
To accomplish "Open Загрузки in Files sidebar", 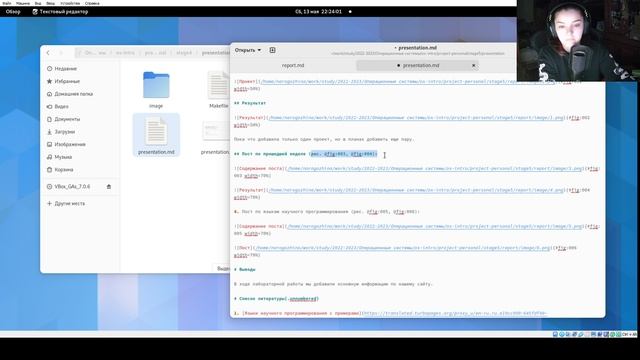I will tap(80, 132).
